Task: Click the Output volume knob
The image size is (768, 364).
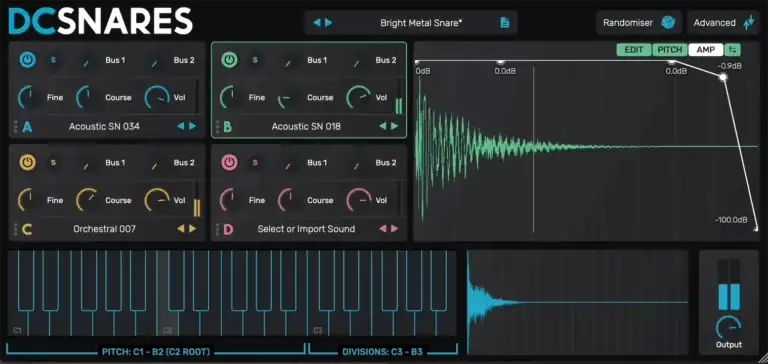Action: [x=729, y=327]
